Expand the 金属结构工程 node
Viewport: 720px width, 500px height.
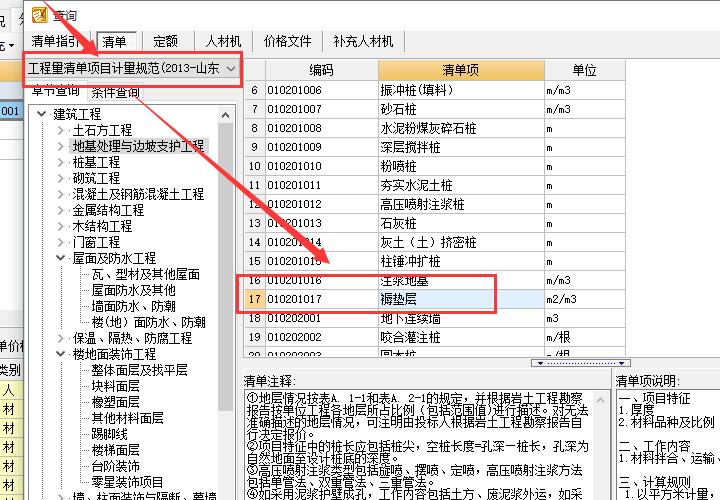point(61,210)
